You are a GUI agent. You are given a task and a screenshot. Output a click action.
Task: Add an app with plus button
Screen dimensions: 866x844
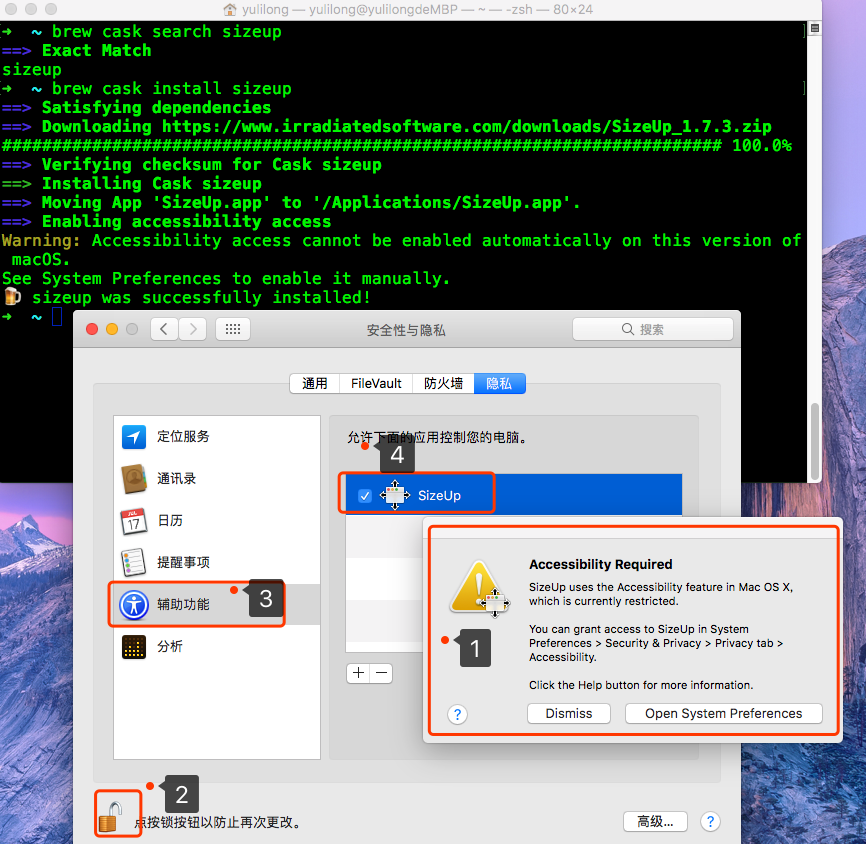pyautogui.click(x=358, y=673)
